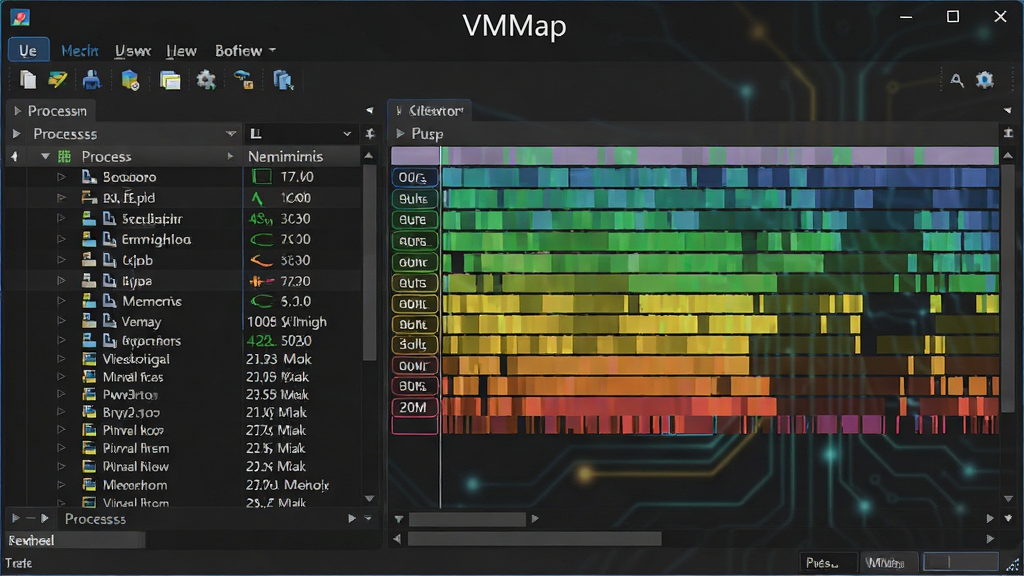Open the Uswx menu
The height and width of the screenshot is (576, 1024).
(133, 50)
